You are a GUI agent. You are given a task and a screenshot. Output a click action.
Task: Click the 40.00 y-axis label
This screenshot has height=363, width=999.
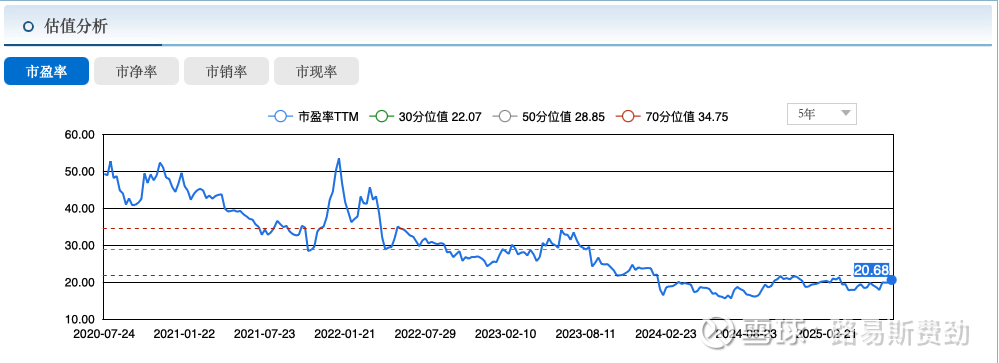80,209
